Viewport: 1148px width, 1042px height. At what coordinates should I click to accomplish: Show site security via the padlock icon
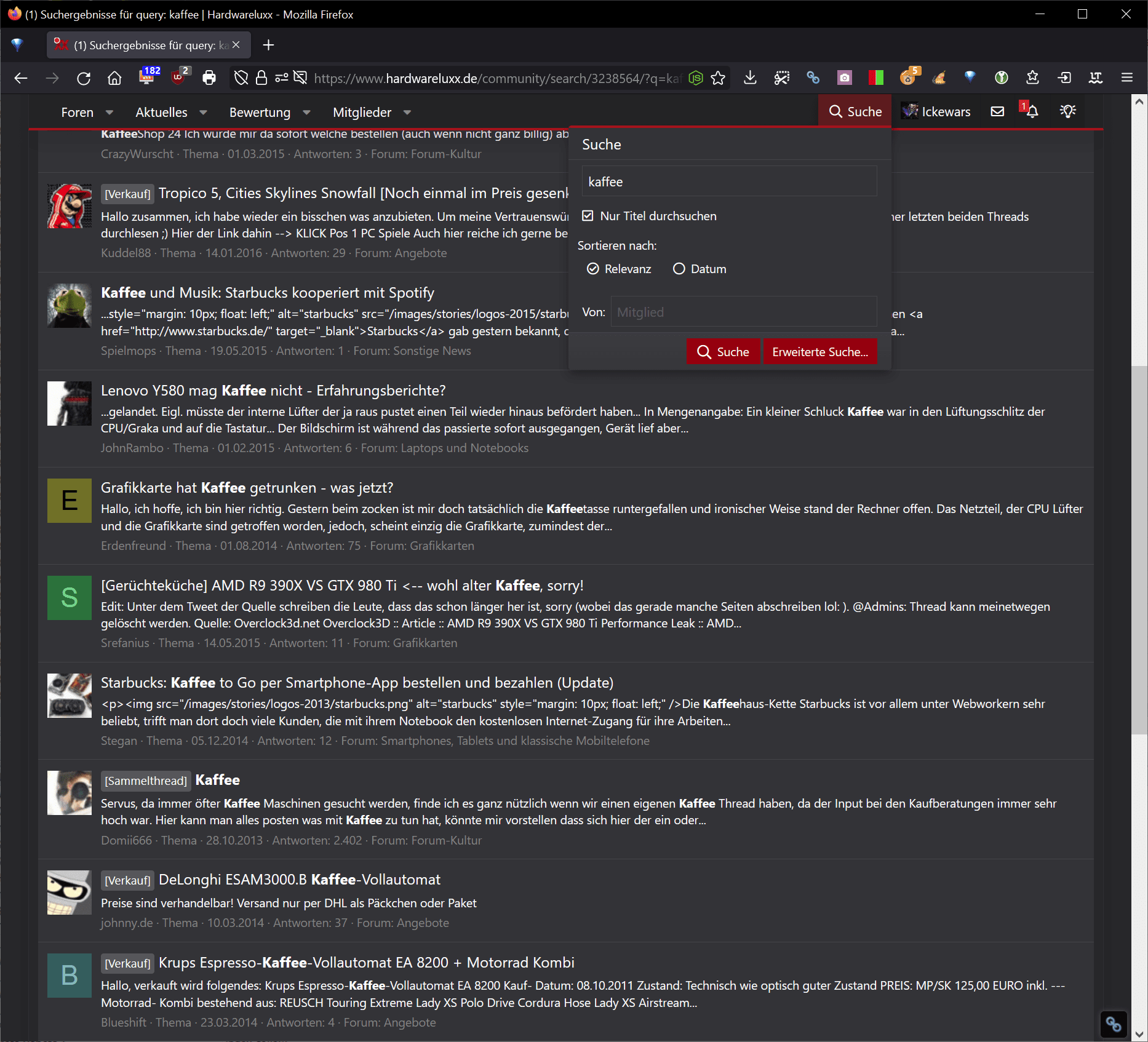(x=261, y=78)
